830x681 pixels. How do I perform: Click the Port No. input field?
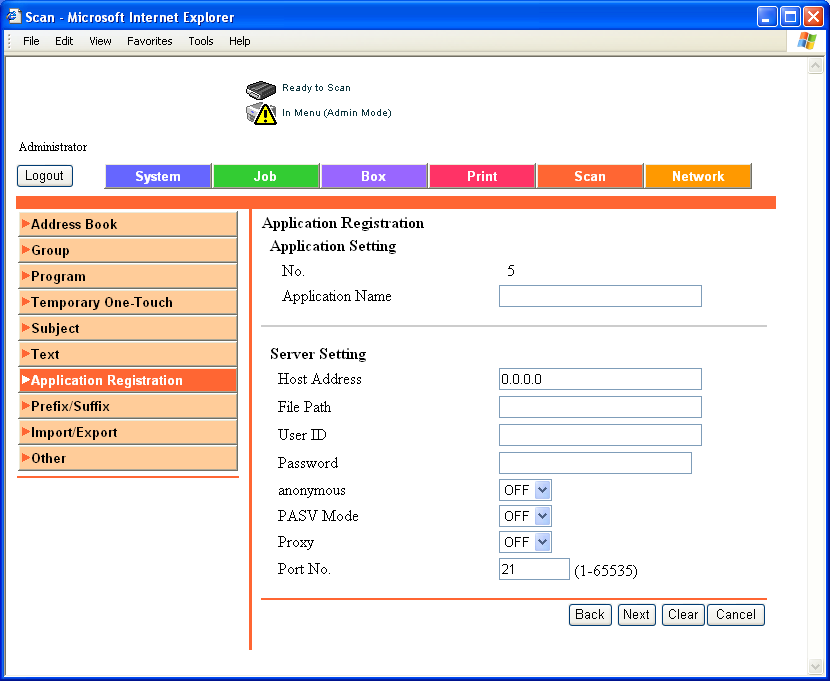534,569
